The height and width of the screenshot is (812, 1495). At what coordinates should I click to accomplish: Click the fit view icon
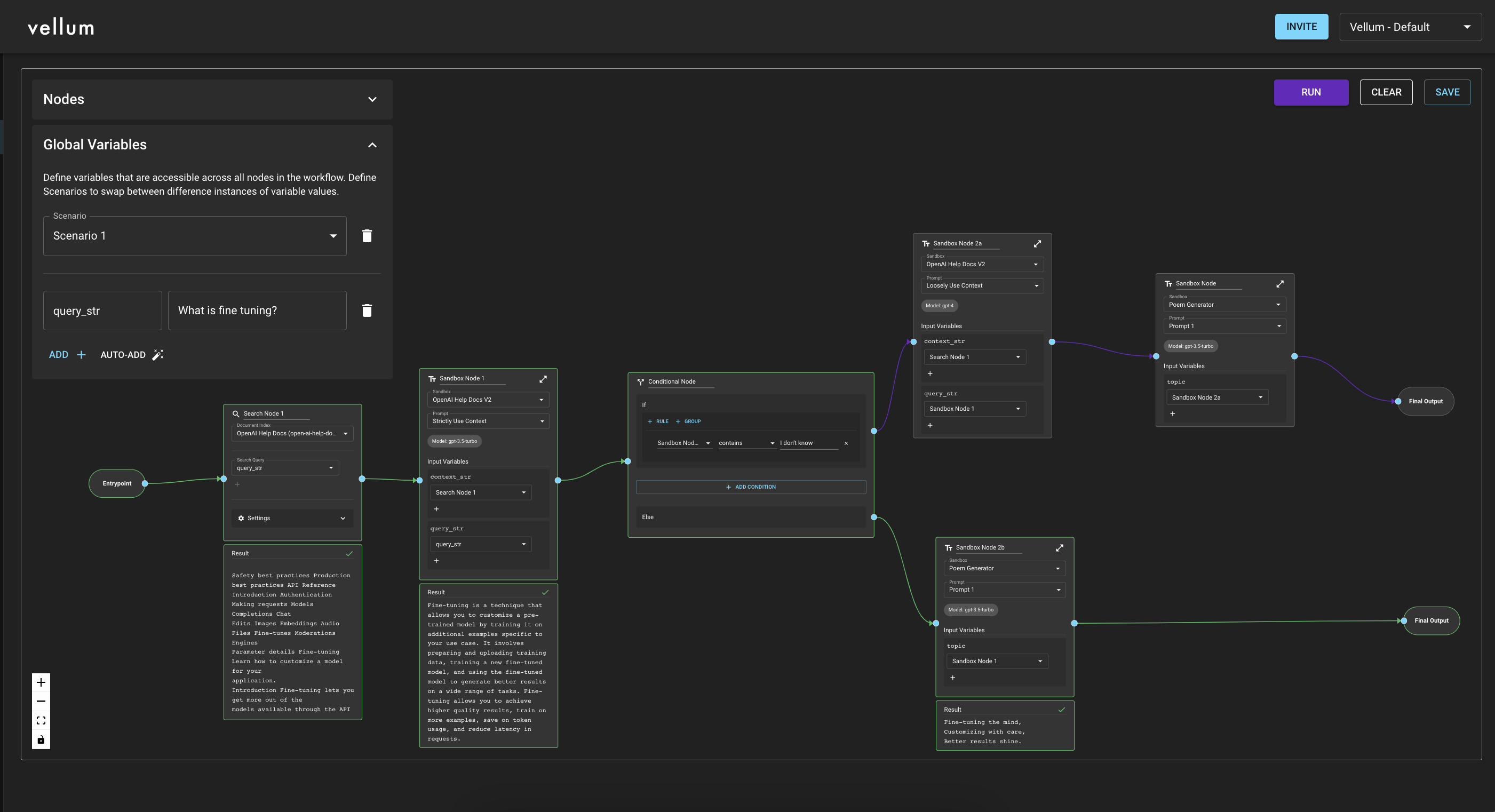click(x=41, y=720)
